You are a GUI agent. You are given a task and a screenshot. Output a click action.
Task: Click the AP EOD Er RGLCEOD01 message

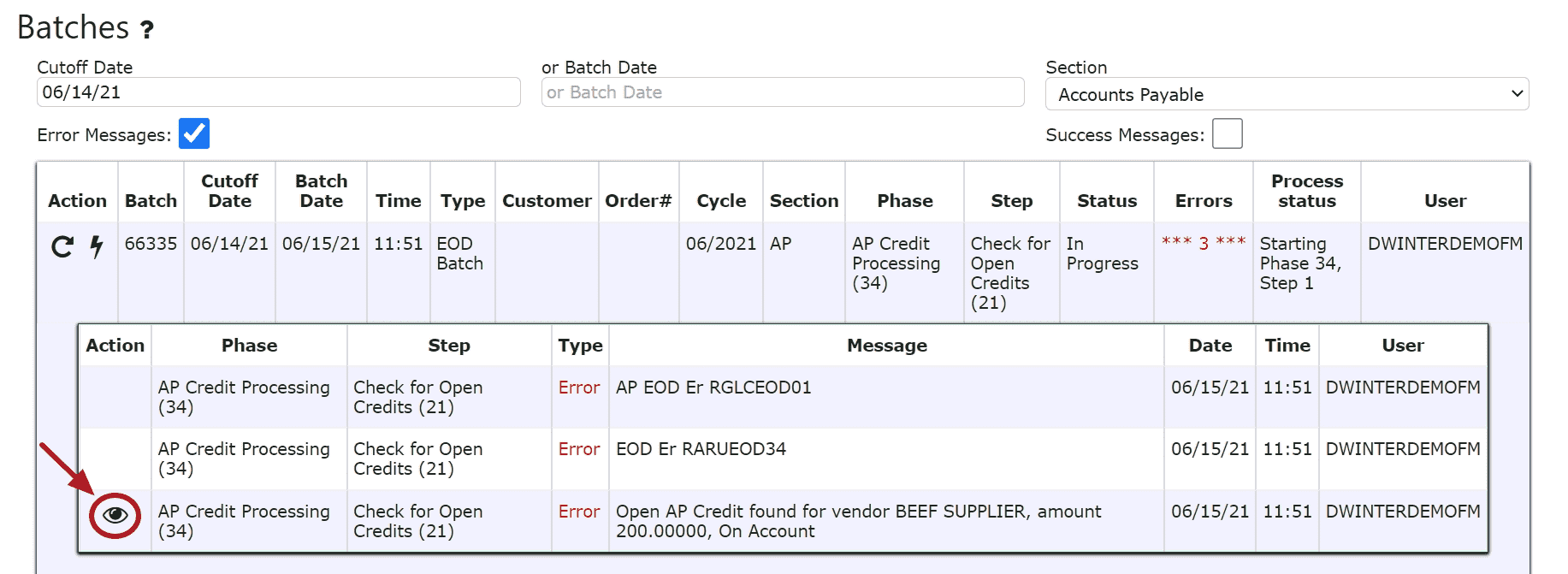[x=713, y=388]
